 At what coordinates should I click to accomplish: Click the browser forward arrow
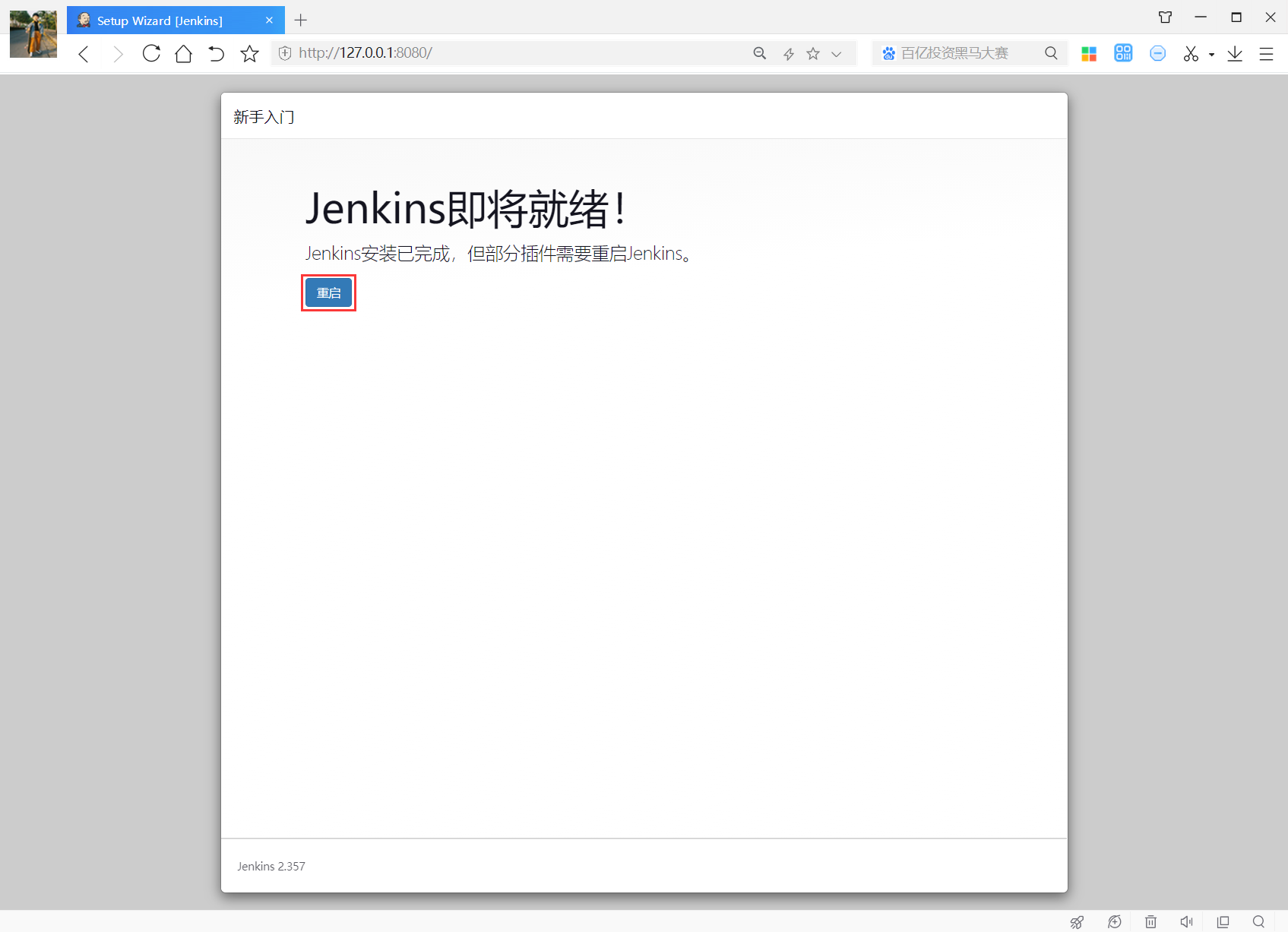click(117, 54)
